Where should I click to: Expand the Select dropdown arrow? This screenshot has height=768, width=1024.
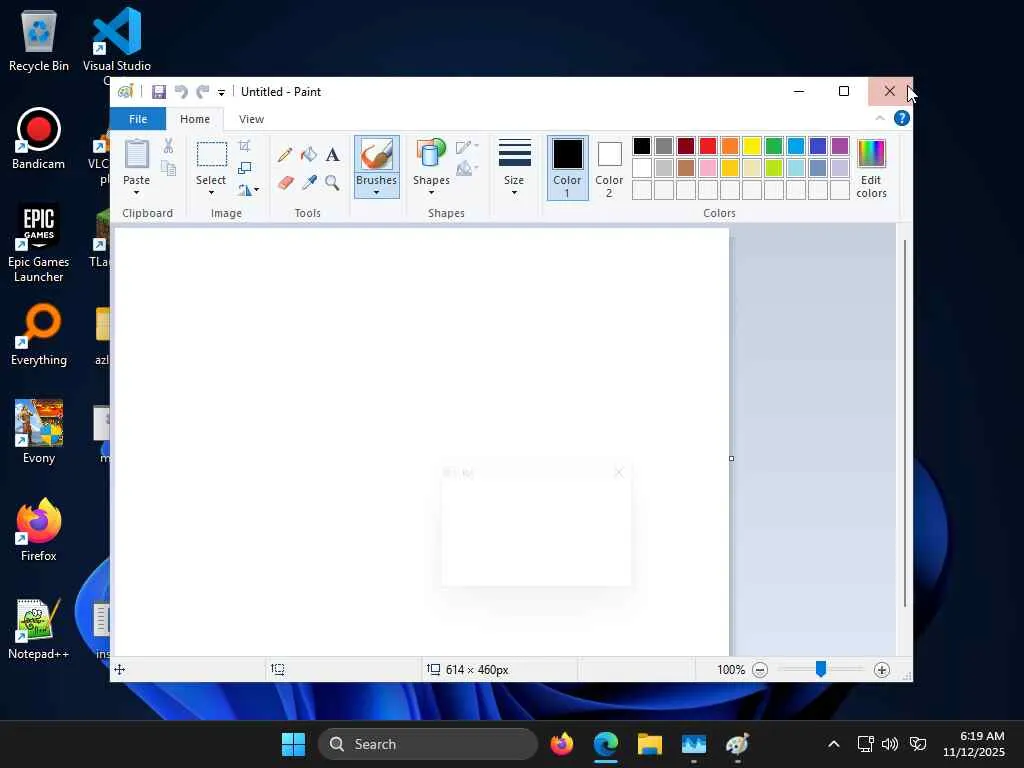pos(211,193)
